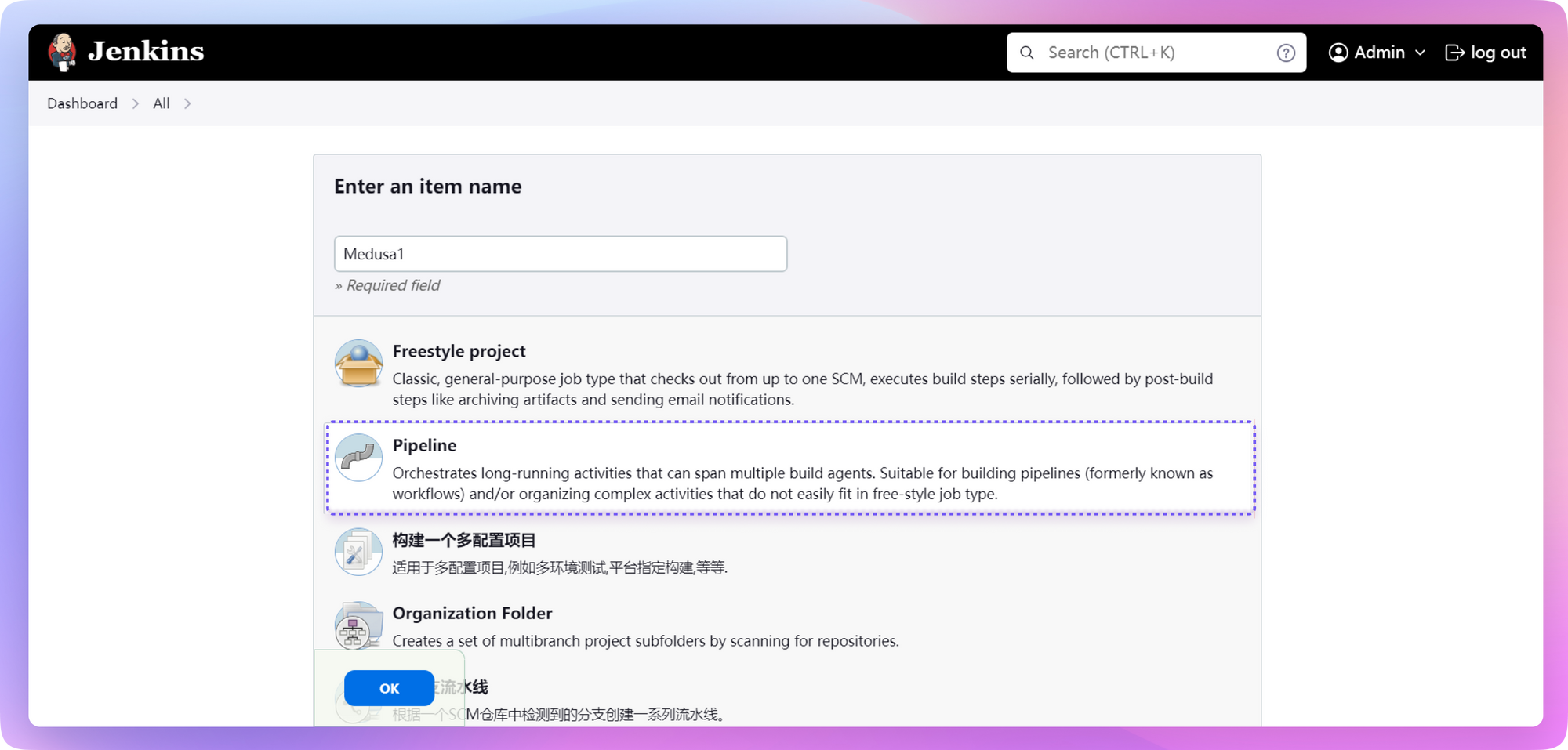Focus the Search (CTRL+K) field
The width and height of the screenshot is (1568, 750).
1156,53
